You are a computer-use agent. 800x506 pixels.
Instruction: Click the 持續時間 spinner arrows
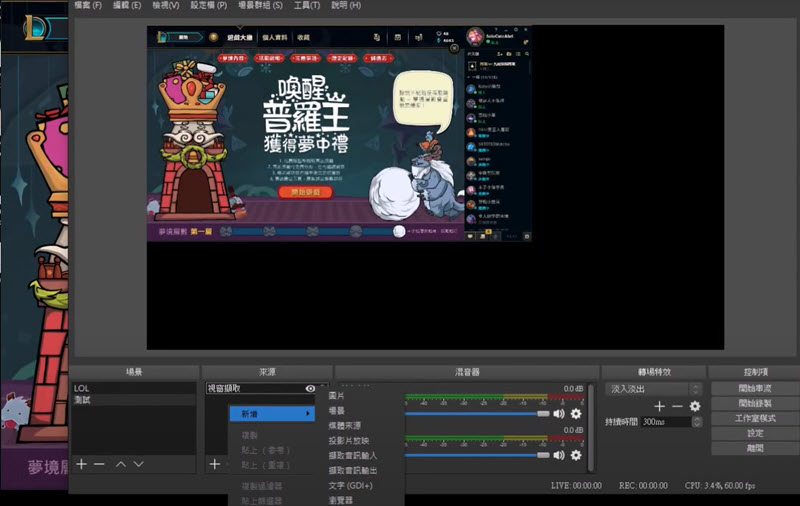coord(696,422)
